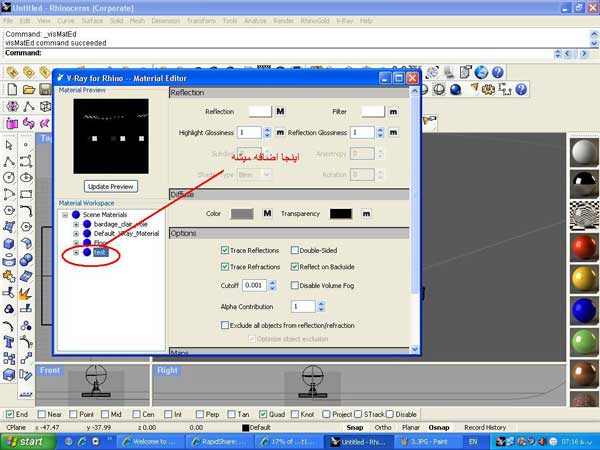Click the m map button beside Filter
600x450 pixels.
coord(393,112)
